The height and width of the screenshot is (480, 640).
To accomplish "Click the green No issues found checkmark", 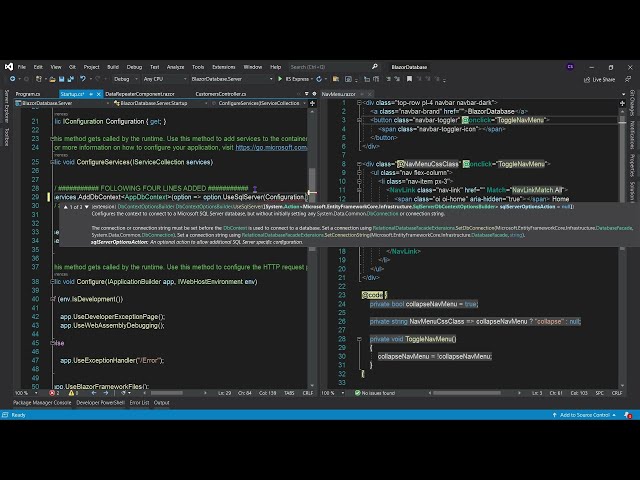I will [358, 393].
